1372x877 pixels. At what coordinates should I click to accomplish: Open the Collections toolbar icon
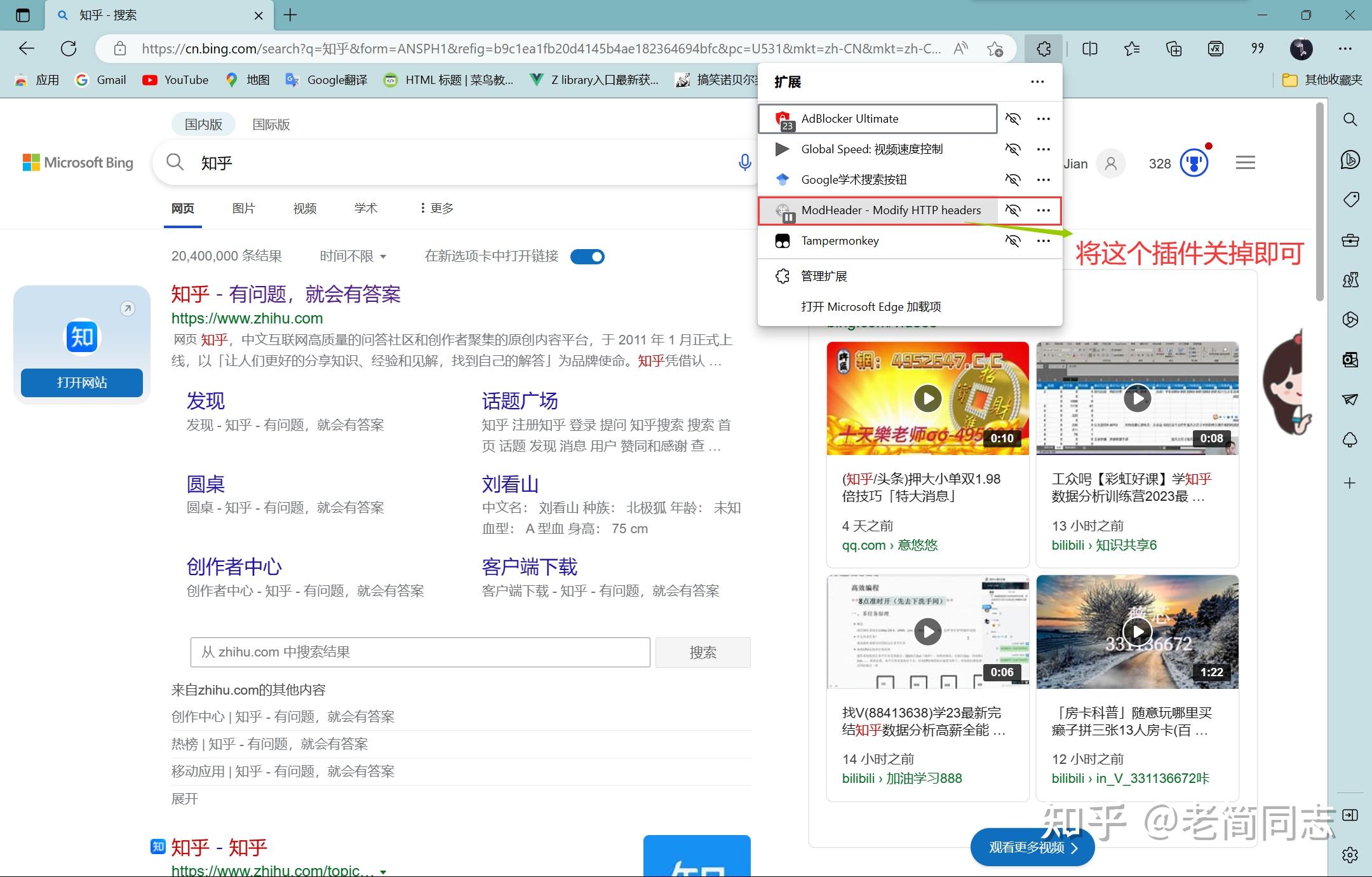pyautogui.click(x=1174, y=49)
